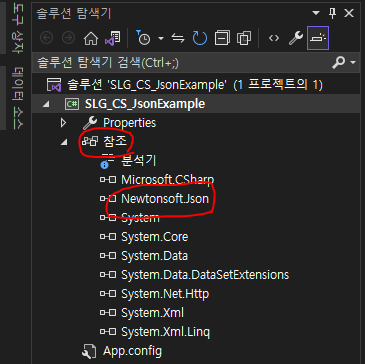The height and width of the screenshot is (364, 365).
Task: Toggle auto-hide pin for Solution Explorer
Action: click(332, 13)
